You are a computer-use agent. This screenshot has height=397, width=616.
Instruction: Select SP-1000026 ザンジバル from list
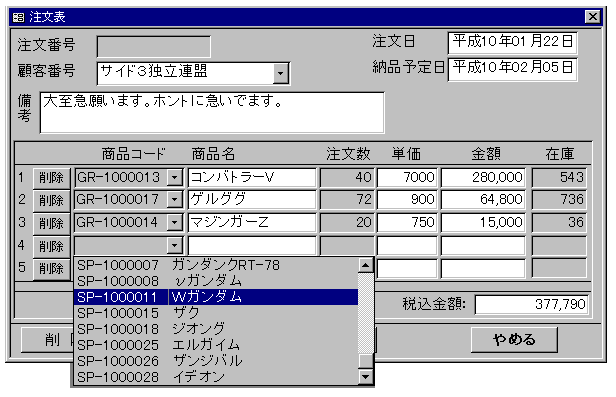216,361
